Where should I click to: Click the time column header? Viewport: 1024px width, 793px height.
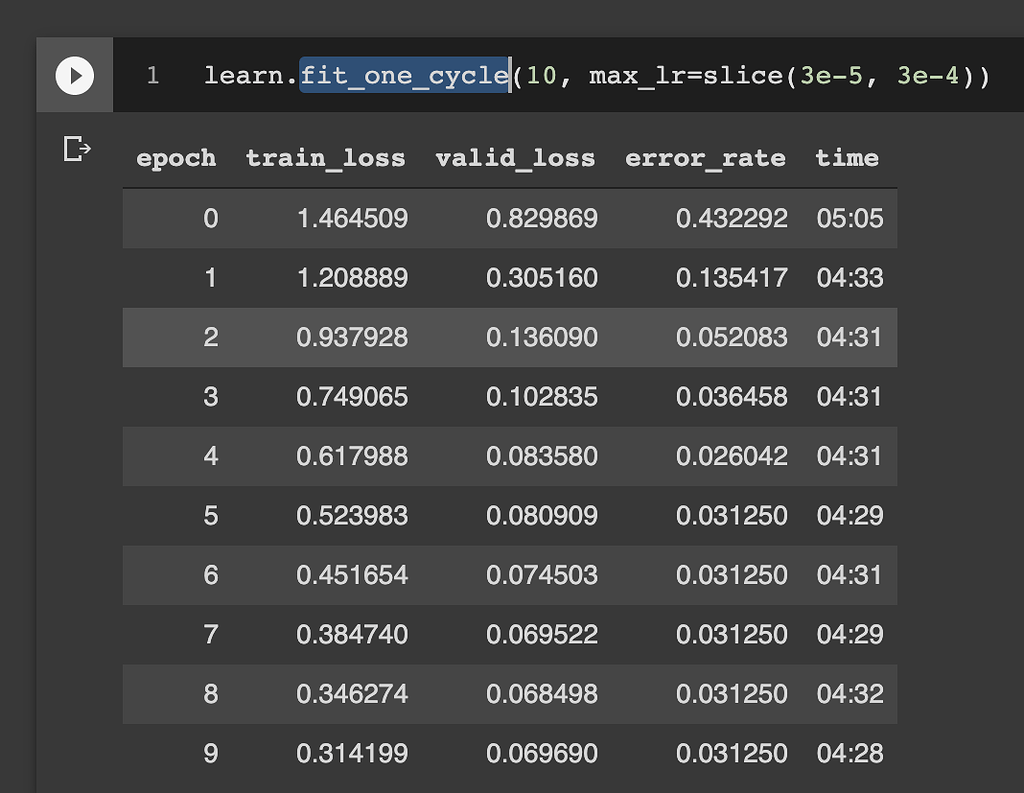point(847,158)
